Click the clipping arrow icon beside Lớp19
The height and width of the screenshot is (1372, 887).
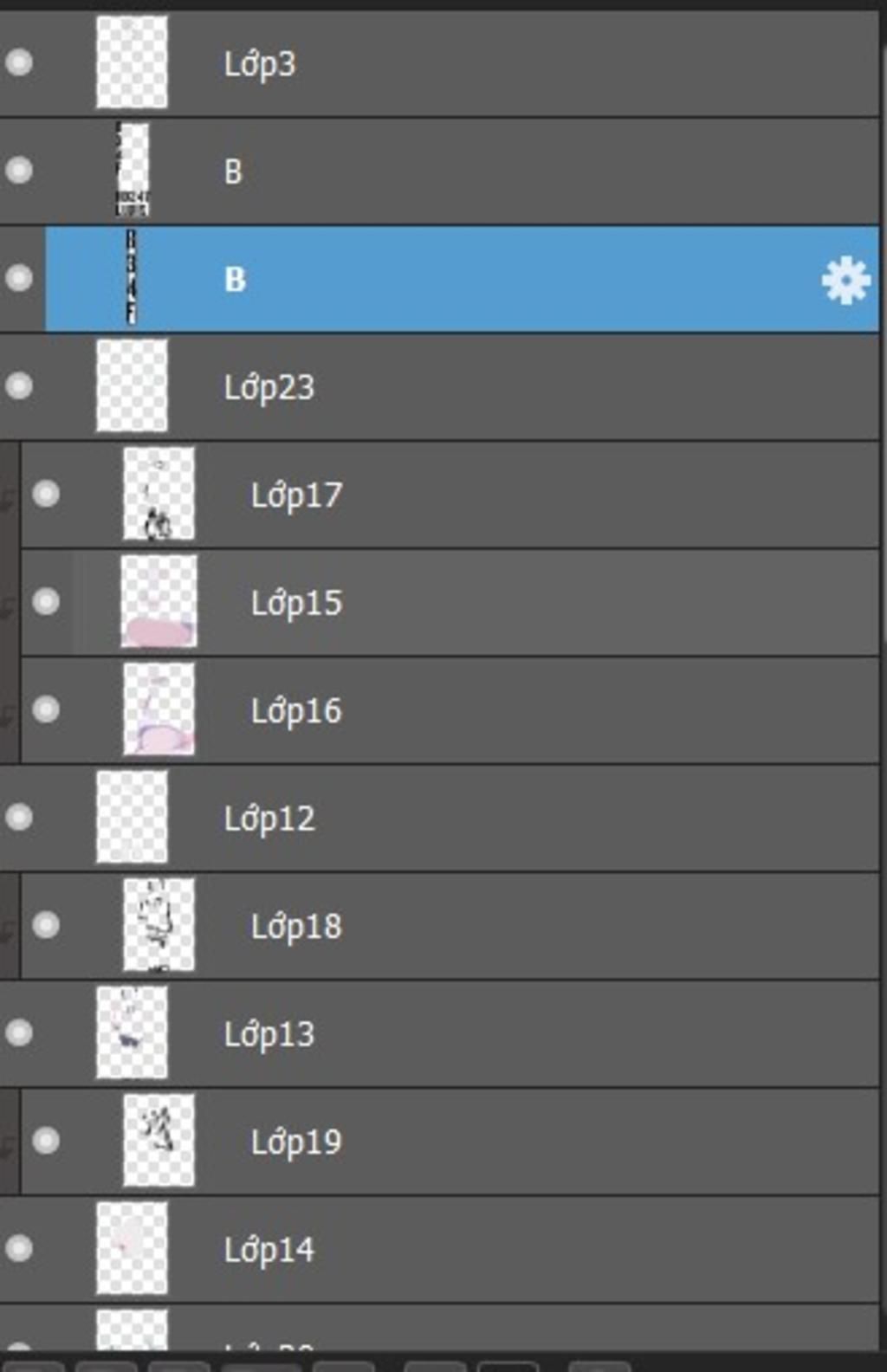(8, 1146)
